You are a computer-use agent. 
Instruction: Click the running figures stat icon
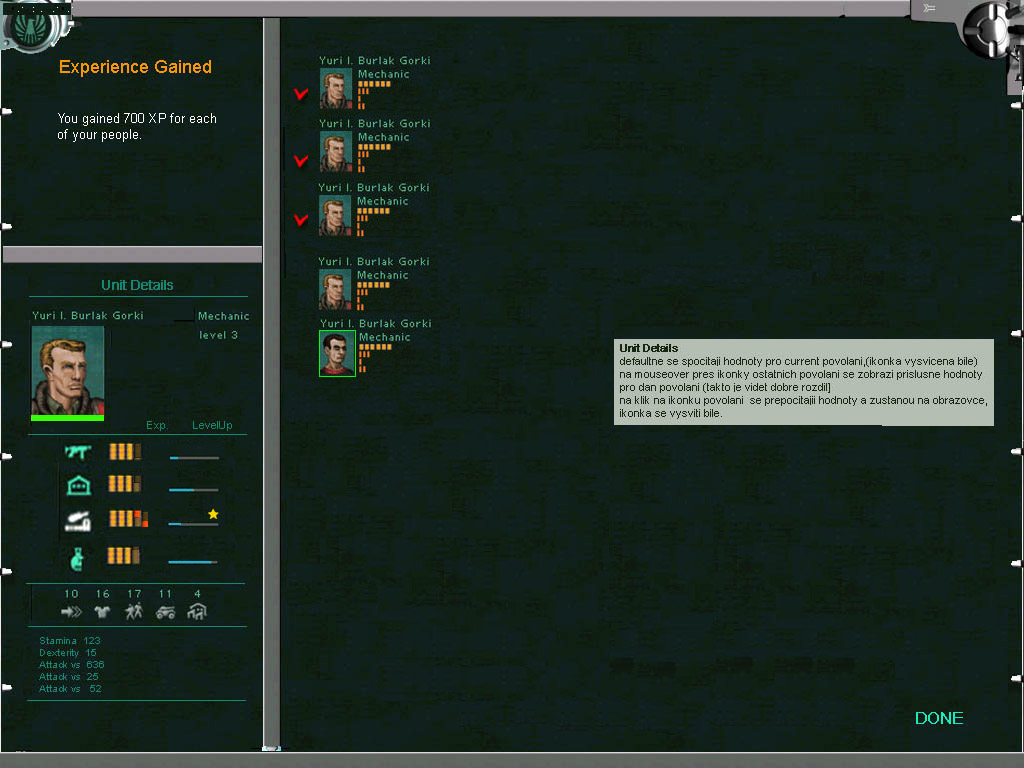tap(134, 611)
